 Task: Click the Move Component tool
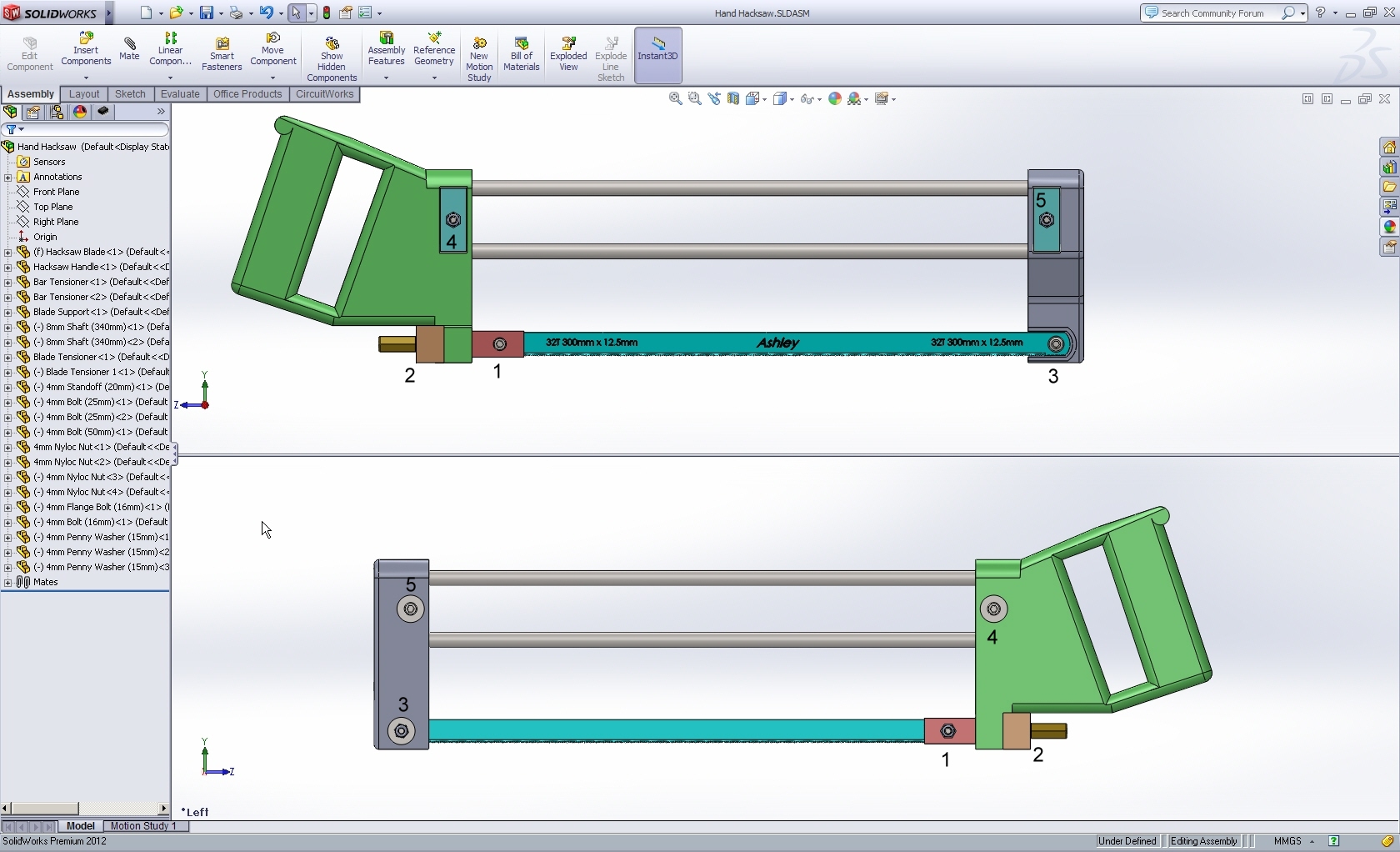[x=272, y=49]
